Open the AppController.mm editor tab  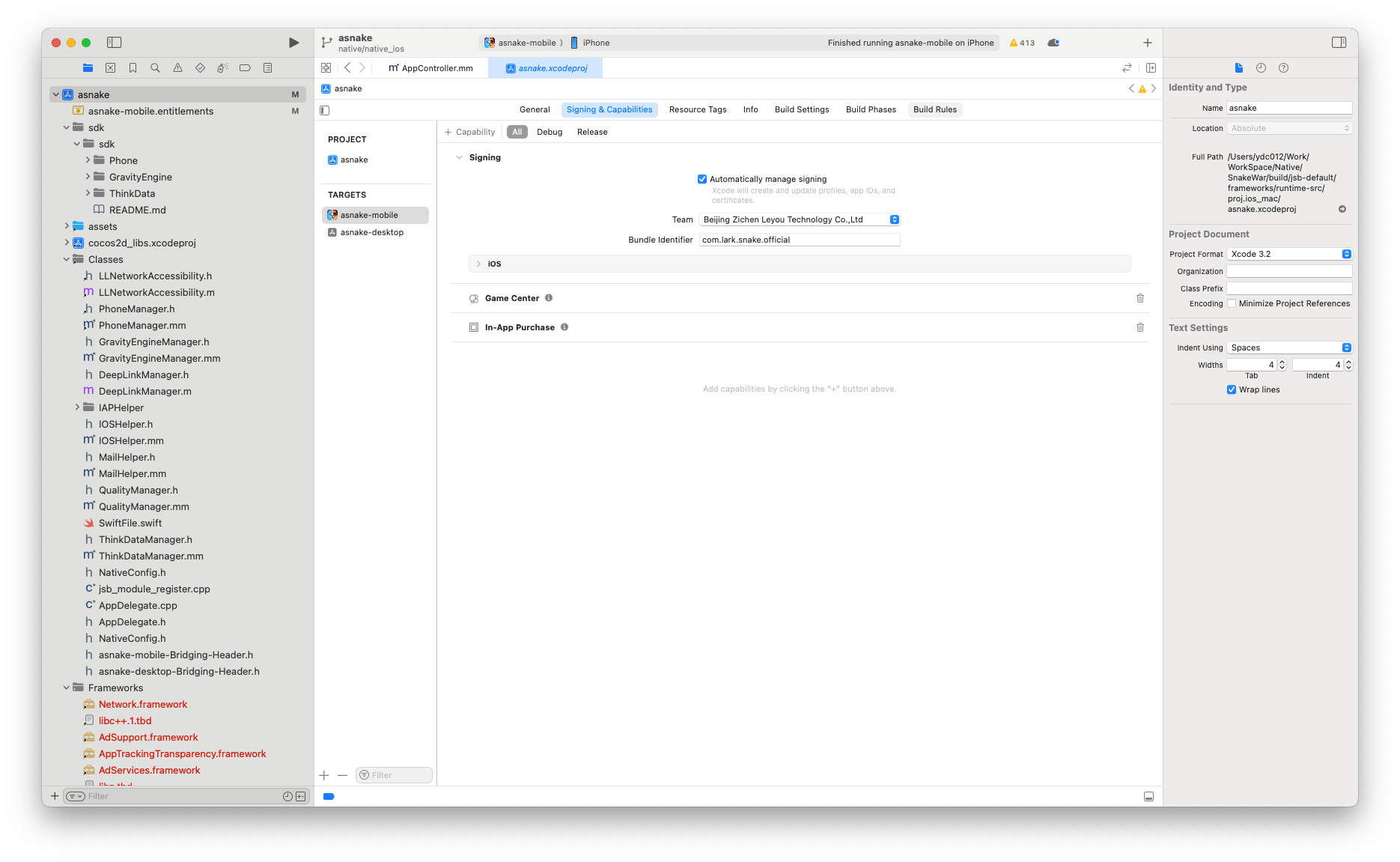[431, 68]
